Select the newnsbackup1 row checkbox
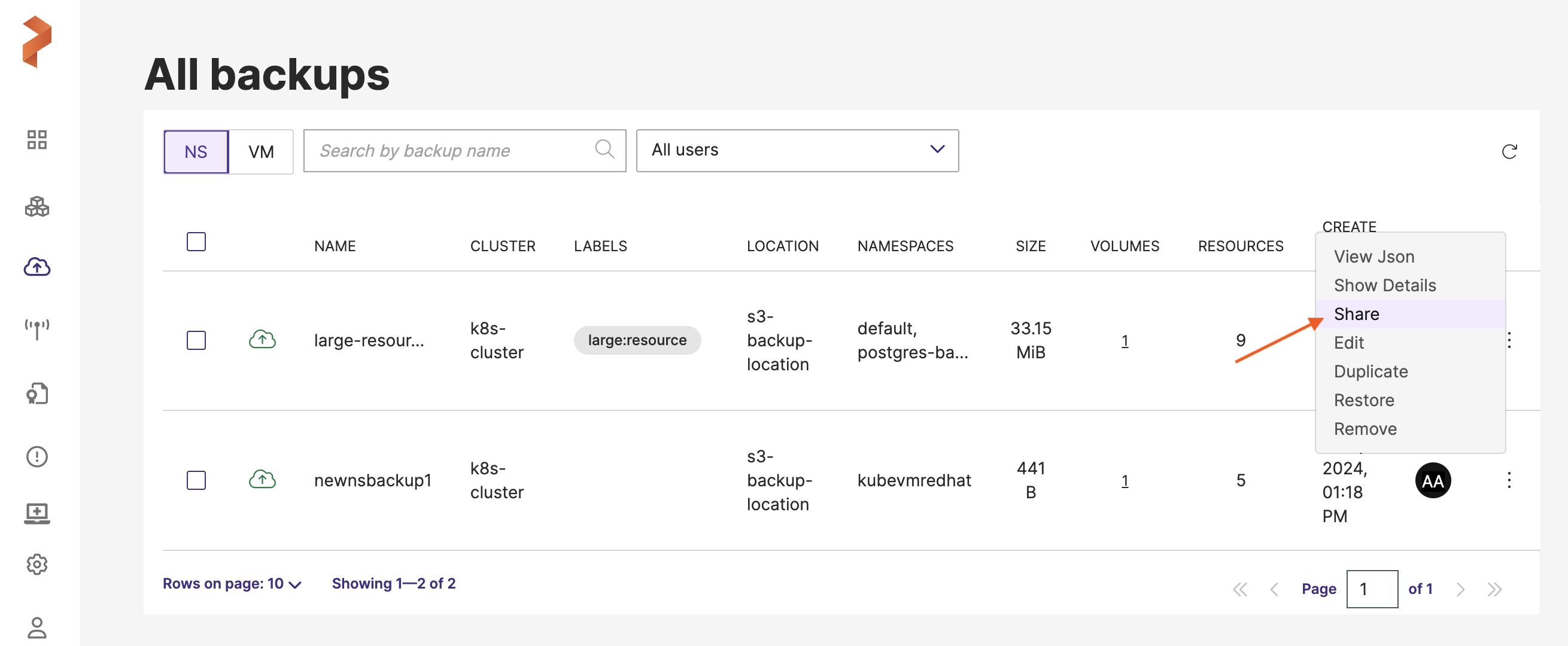Viewport: 1568px width, 646px height. [196, 480]
